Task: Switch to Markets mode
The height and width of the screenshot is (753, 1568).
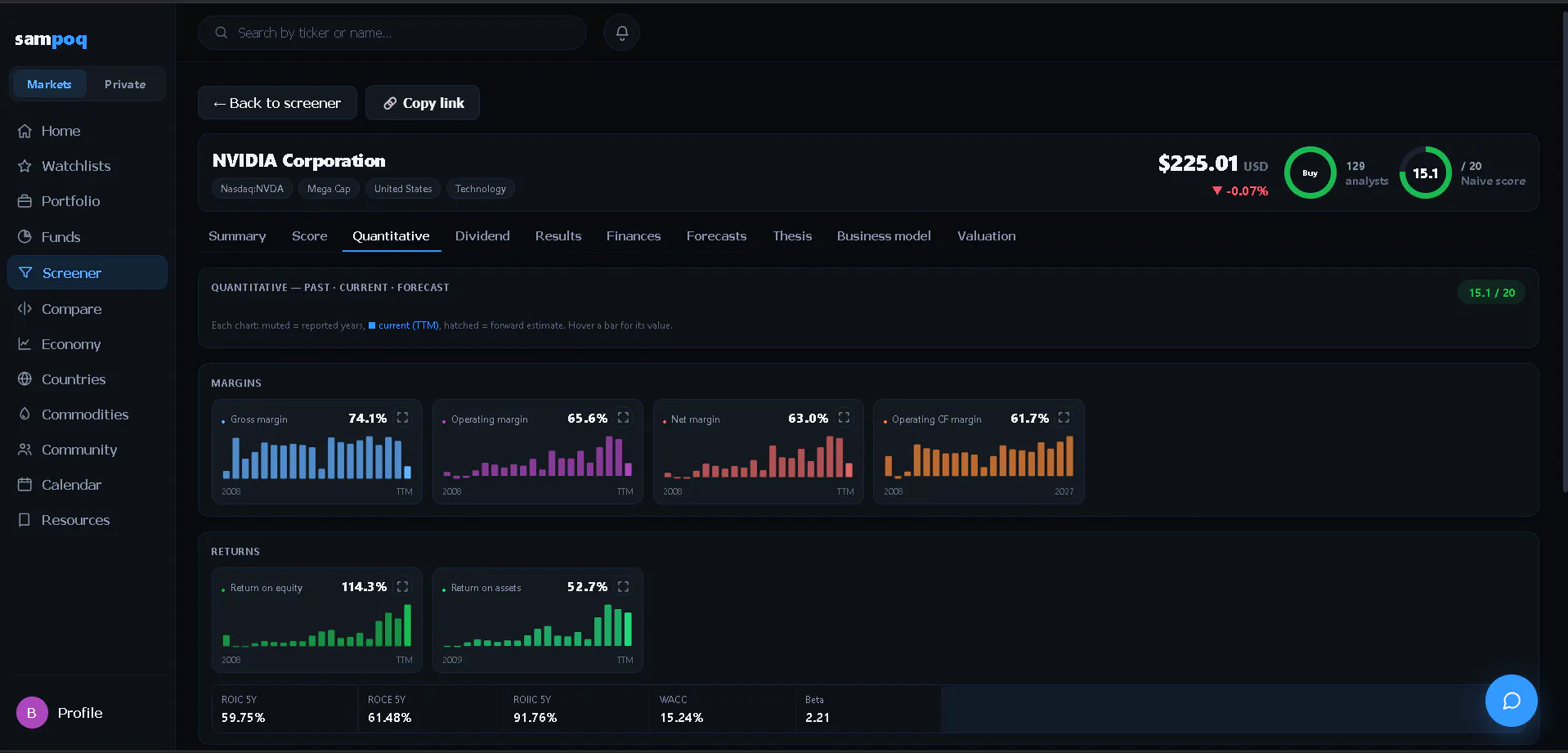Action: pyautogui.click(x=49, y=84)
